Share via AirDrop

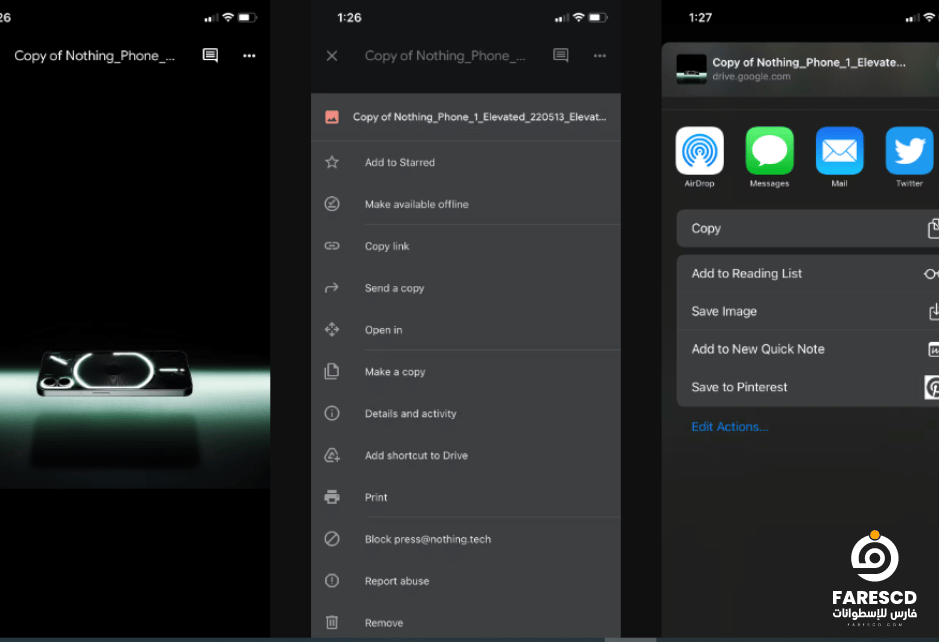(699, 151)
